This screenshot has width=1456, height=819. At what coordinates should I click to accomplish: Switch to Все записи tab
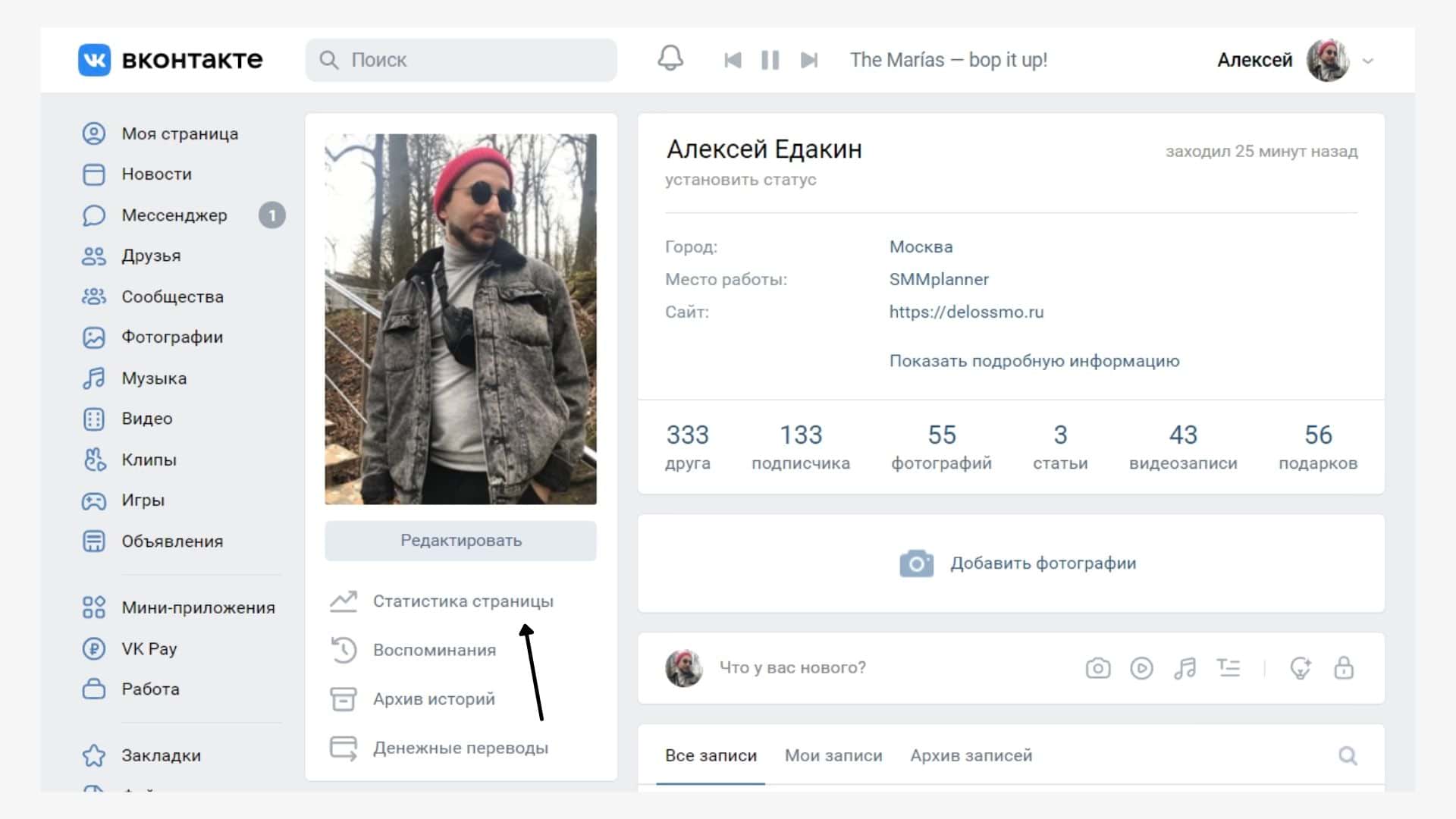(x=711, y=755)
